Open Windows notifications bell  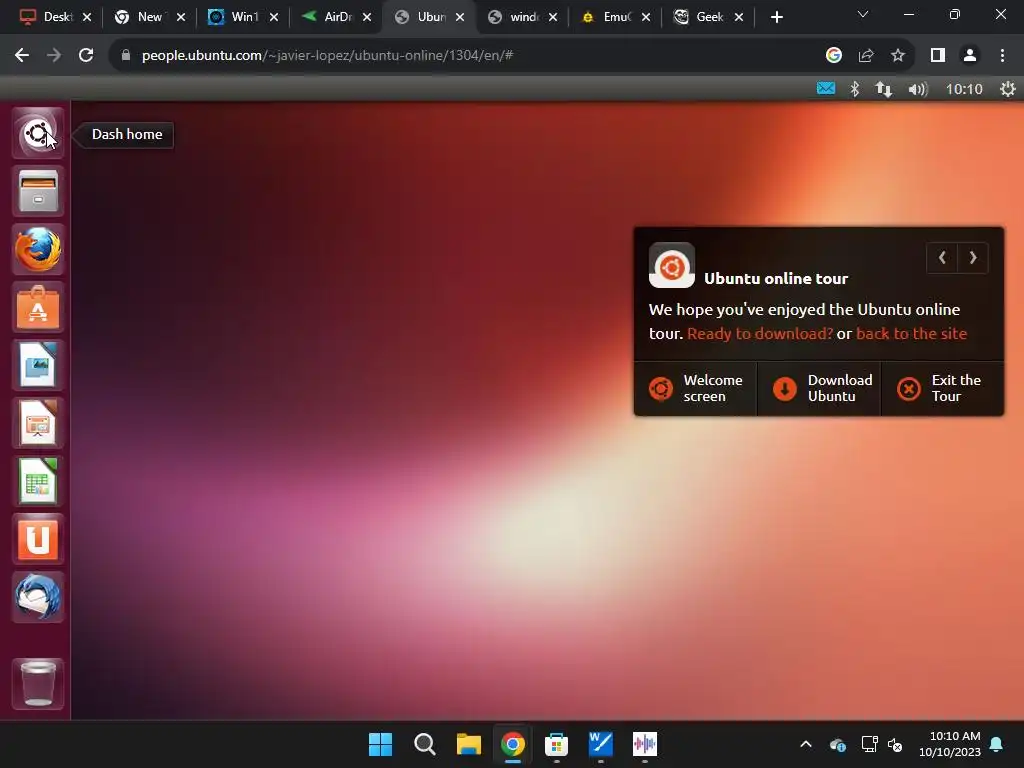point(997,744)
